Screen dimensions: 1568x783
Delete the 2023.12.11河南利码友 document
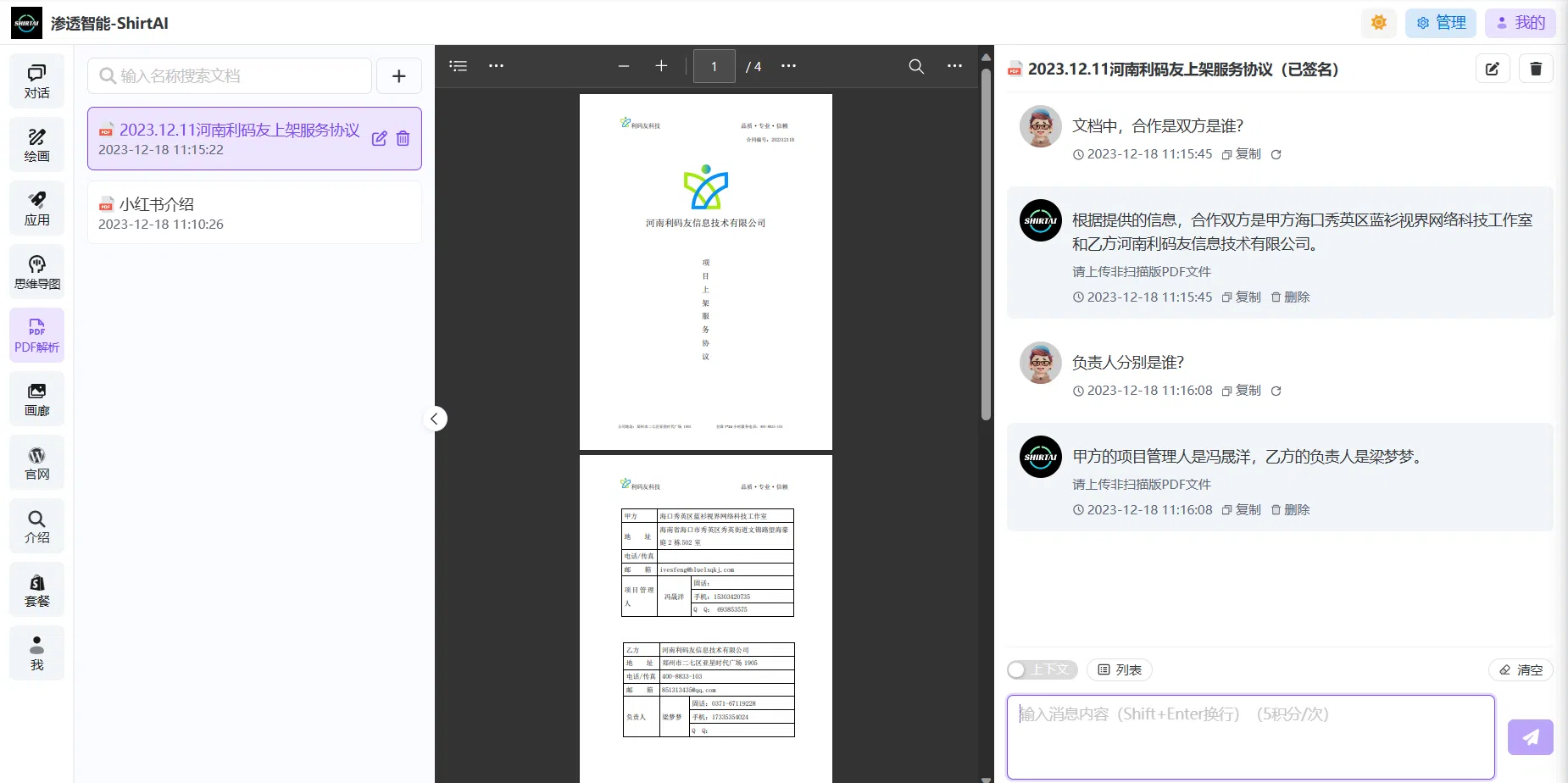coord(403,138)
